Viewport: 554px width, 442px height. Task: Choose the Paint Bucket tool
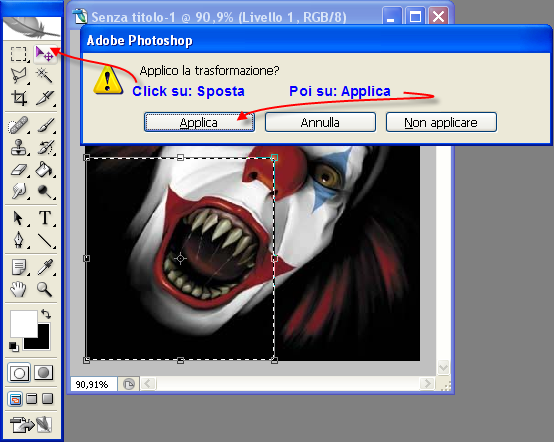pyautogui.click(x=45, y=170)
